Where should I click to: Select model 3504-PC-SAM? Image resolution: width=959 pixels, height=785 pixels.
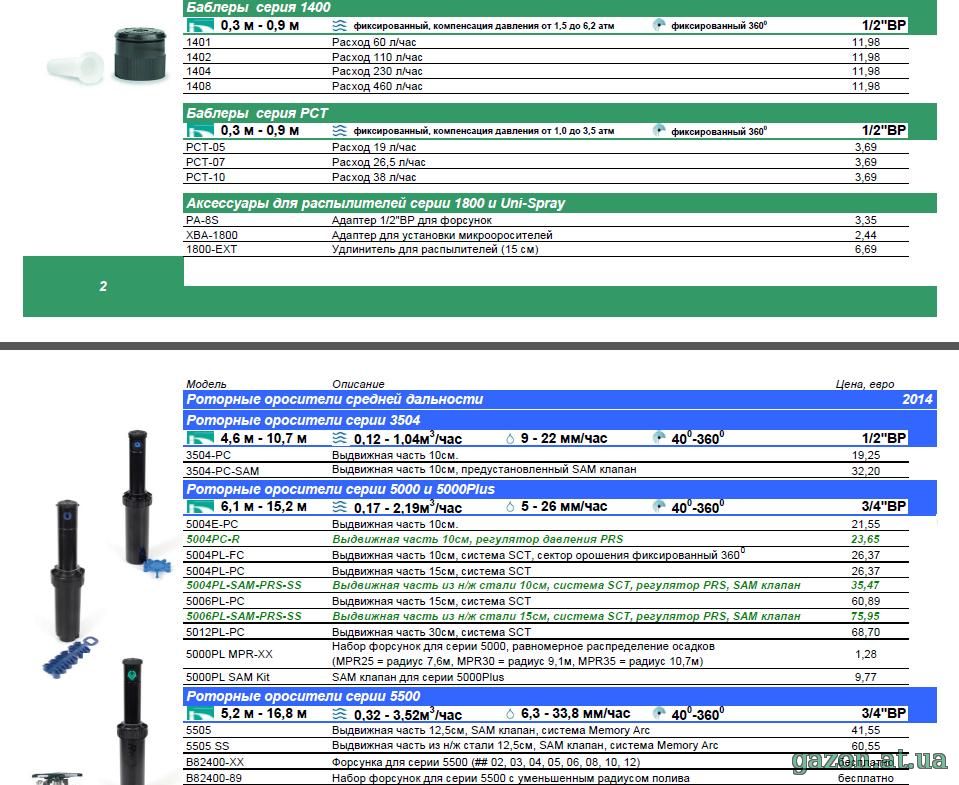click(222, 471)
